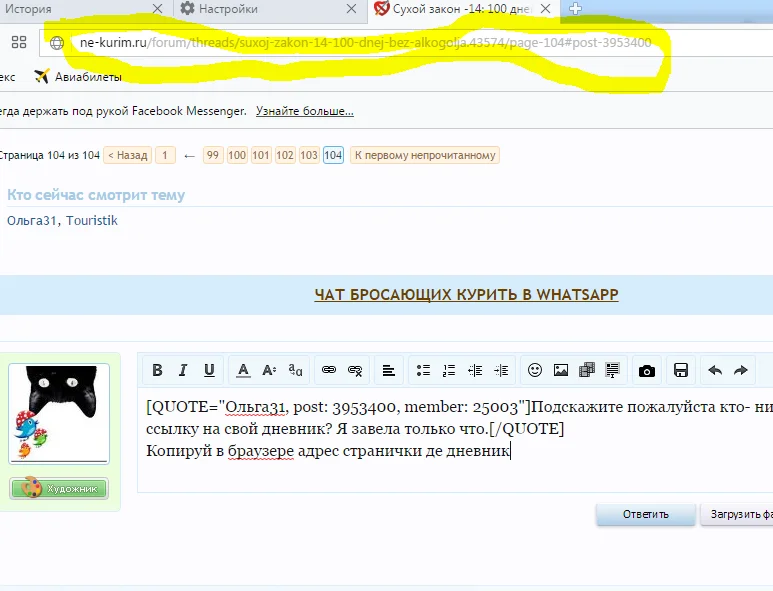This screenshot has width=773, height=591.
Task: Follow the Узнайте больше link
Action: coord(305,111)
